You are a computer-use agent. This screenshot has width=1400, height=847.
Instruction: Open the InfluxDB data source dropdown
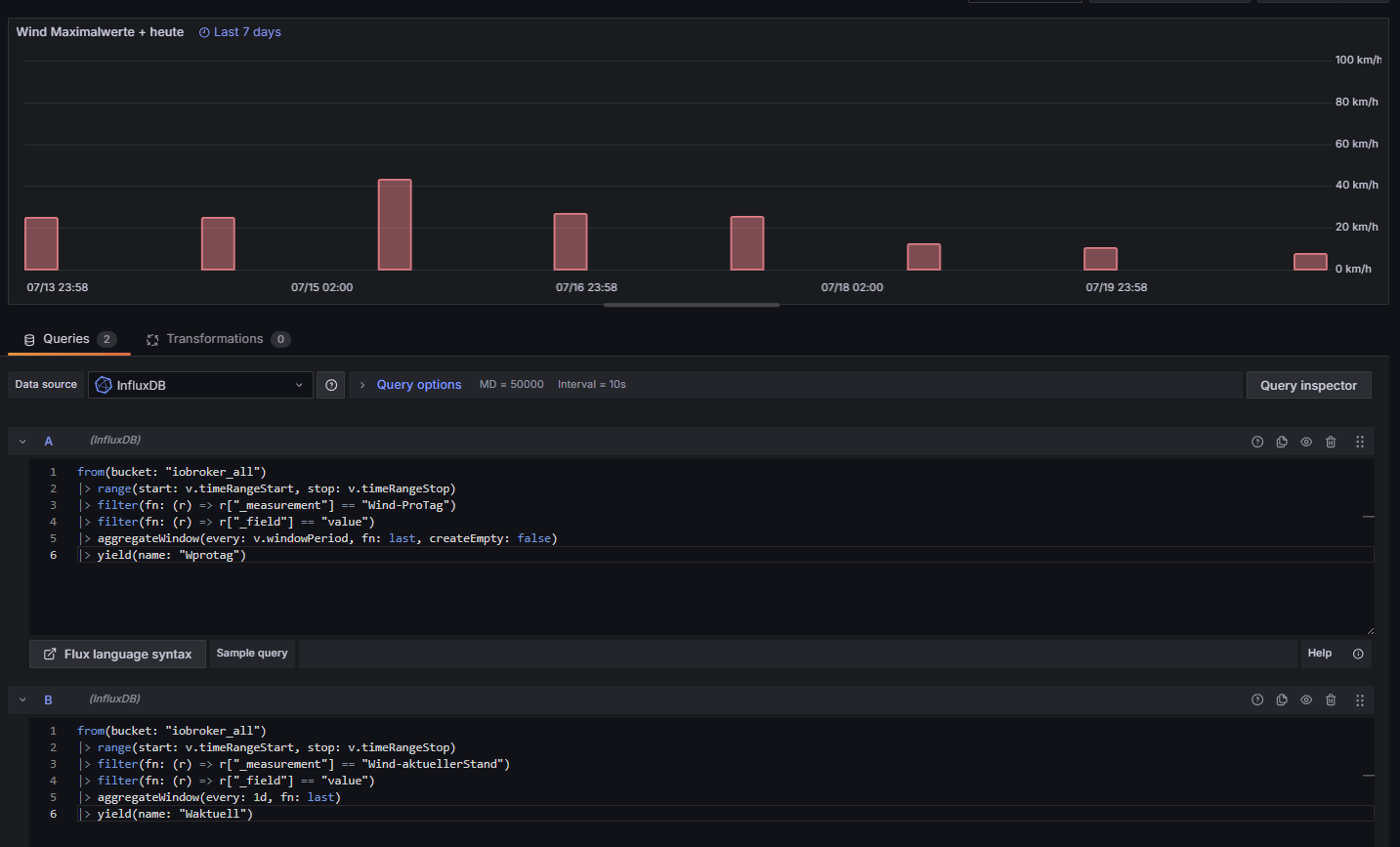coord(200,385)
